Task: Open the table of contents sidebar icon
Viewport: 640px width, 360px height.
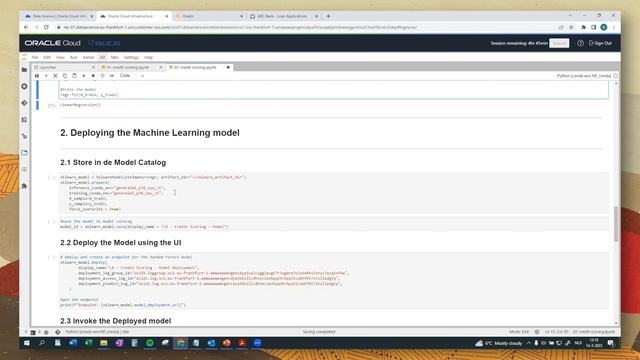Action: (x=24, y=169)
